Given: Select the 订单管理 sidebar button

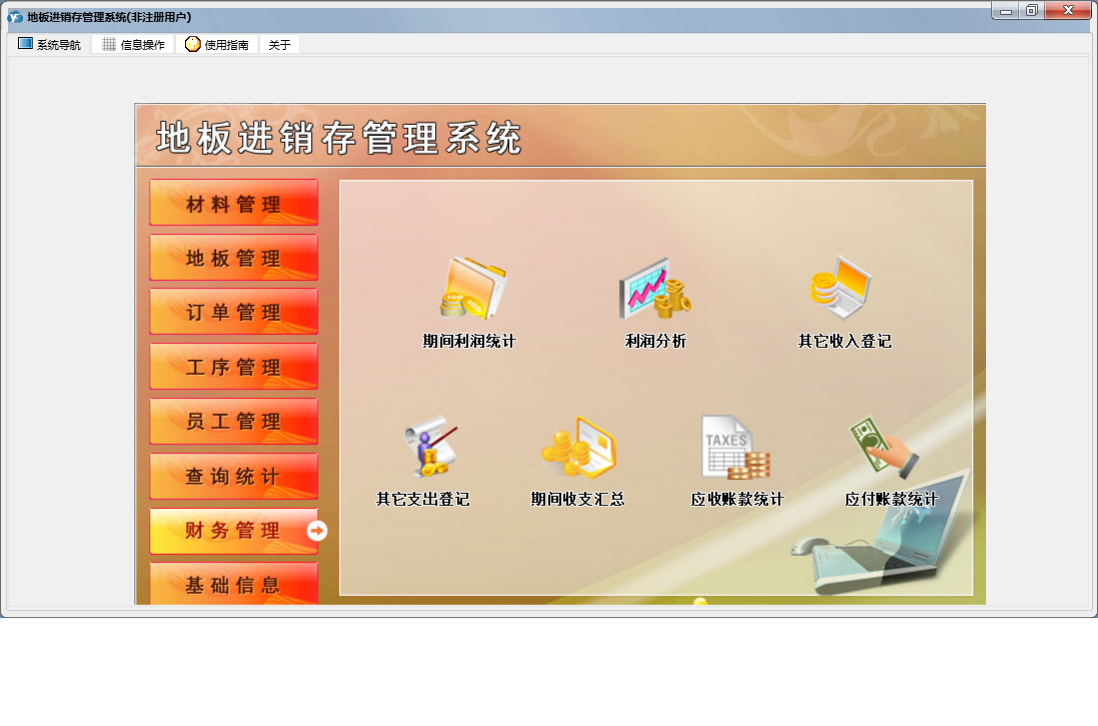Looking at the screenshot, I should (x=234, y=312).
